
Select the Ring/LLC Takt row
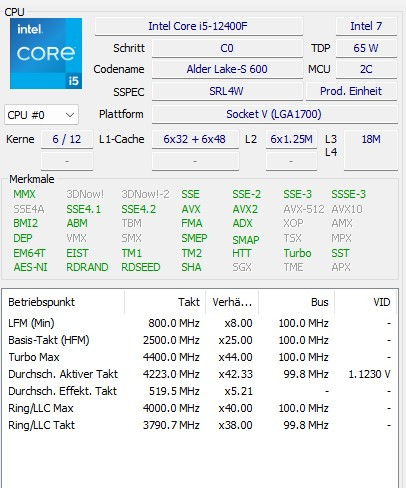tap(199, 425)
